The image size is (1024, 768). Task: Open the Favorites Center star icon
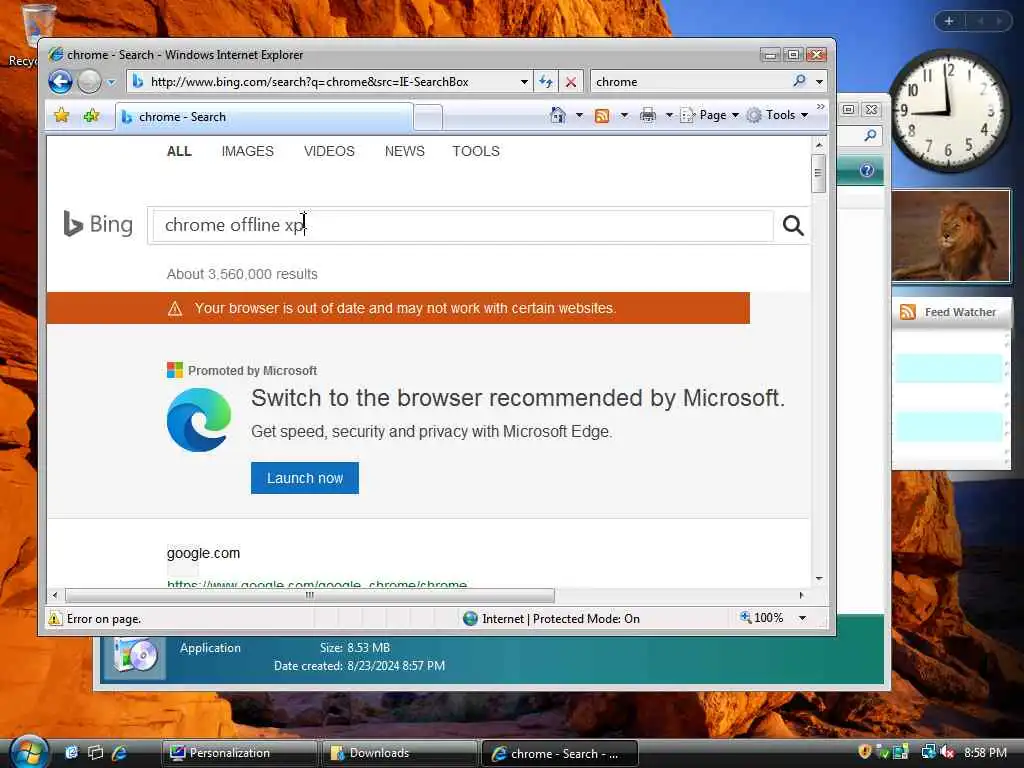click(x=61, y=116)
